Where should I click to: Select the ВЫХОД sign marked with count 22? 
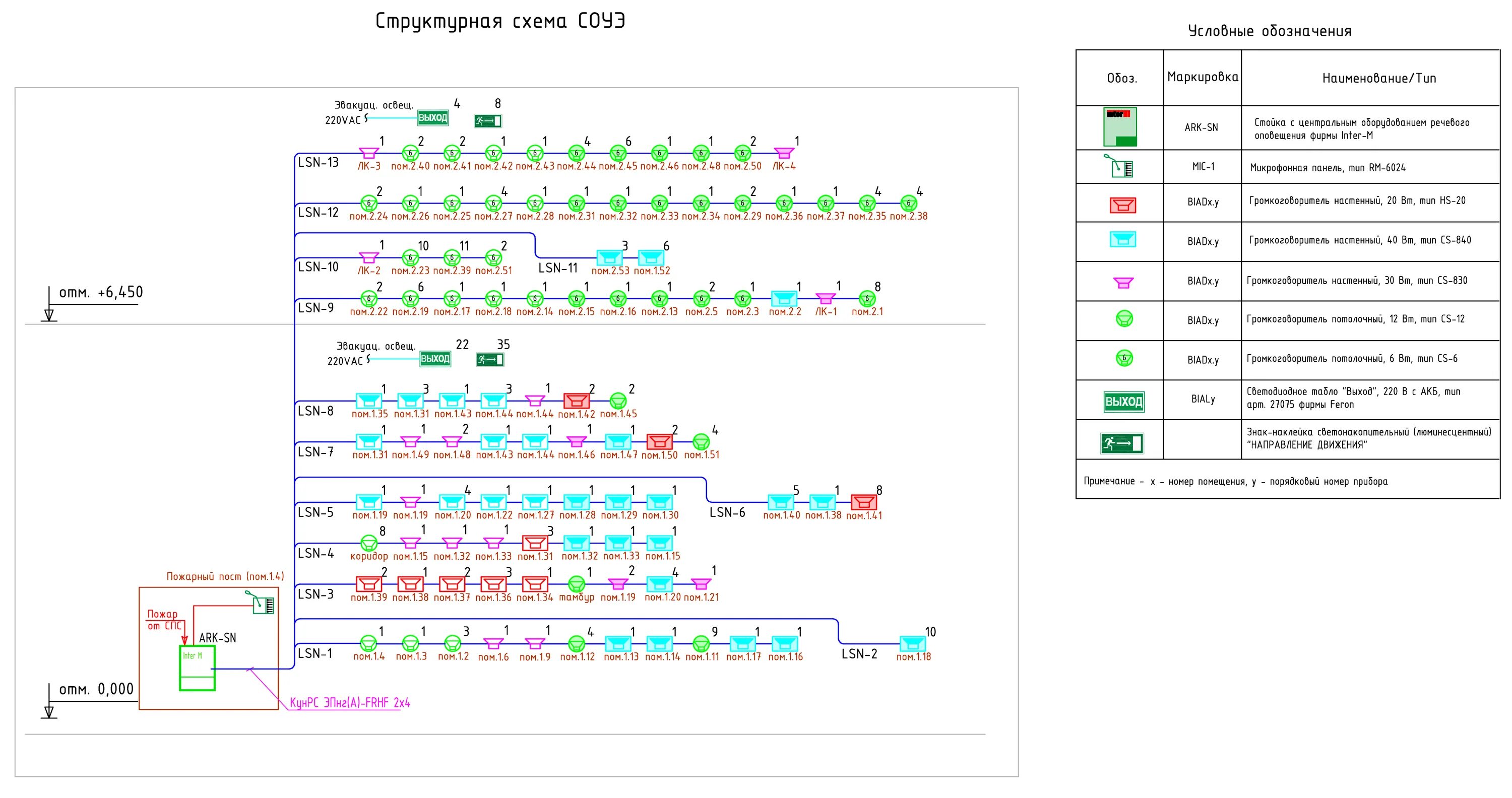pos(435,359)
